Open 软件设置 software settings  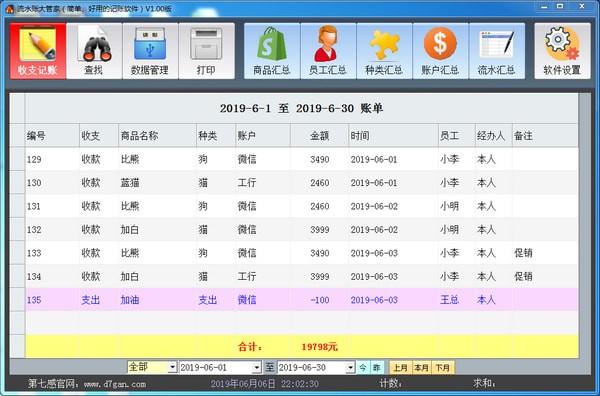[x=562, y=51]
